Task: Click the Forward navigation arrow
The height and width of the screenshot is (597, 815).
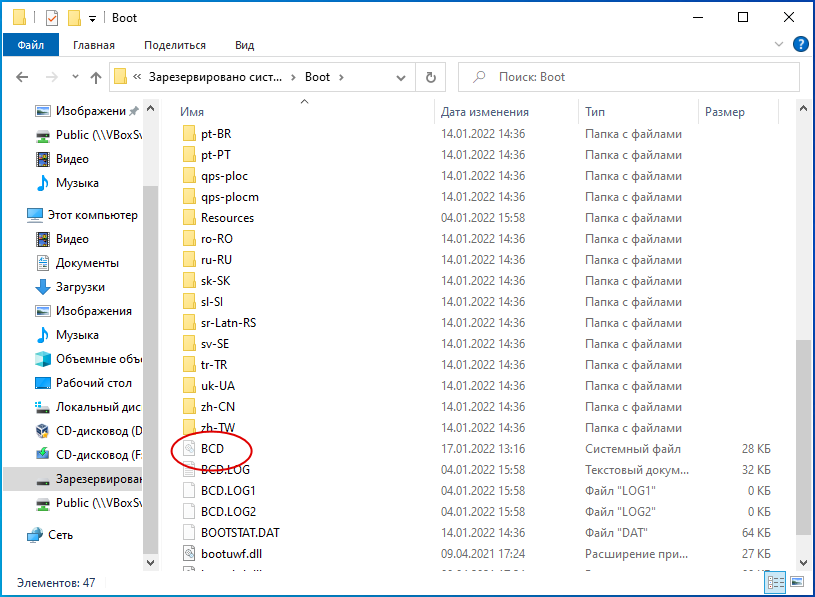Action: [51, 77]
